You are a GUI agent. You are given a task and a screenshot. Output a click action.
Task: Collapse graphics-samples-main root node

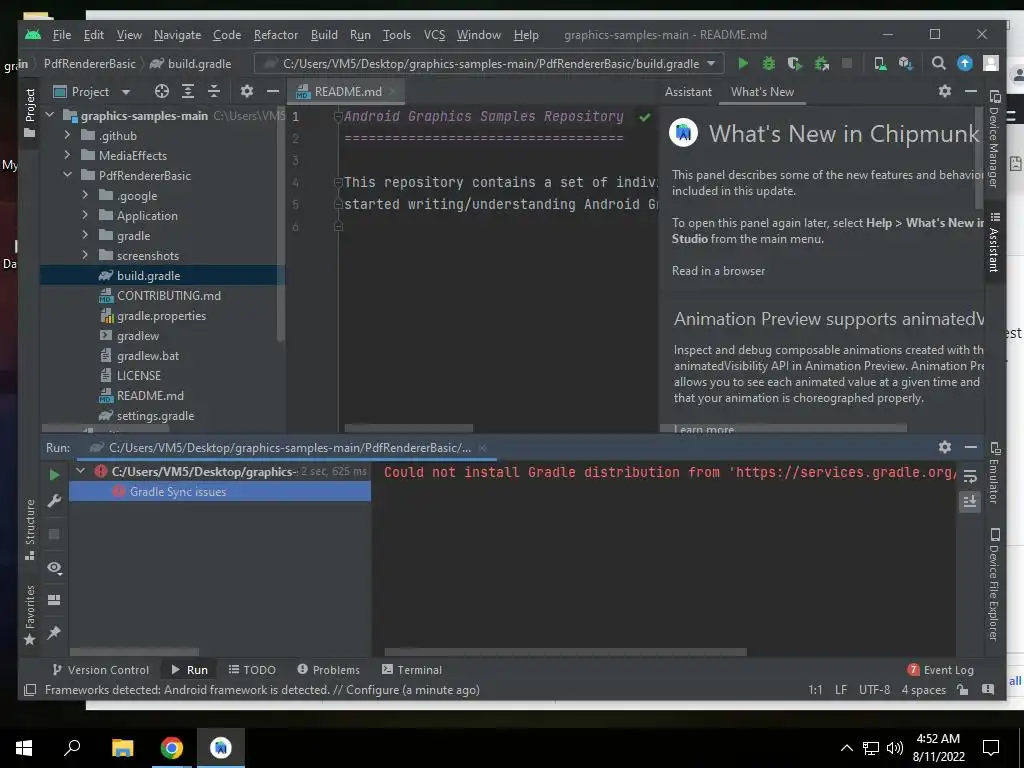[50, 115]
